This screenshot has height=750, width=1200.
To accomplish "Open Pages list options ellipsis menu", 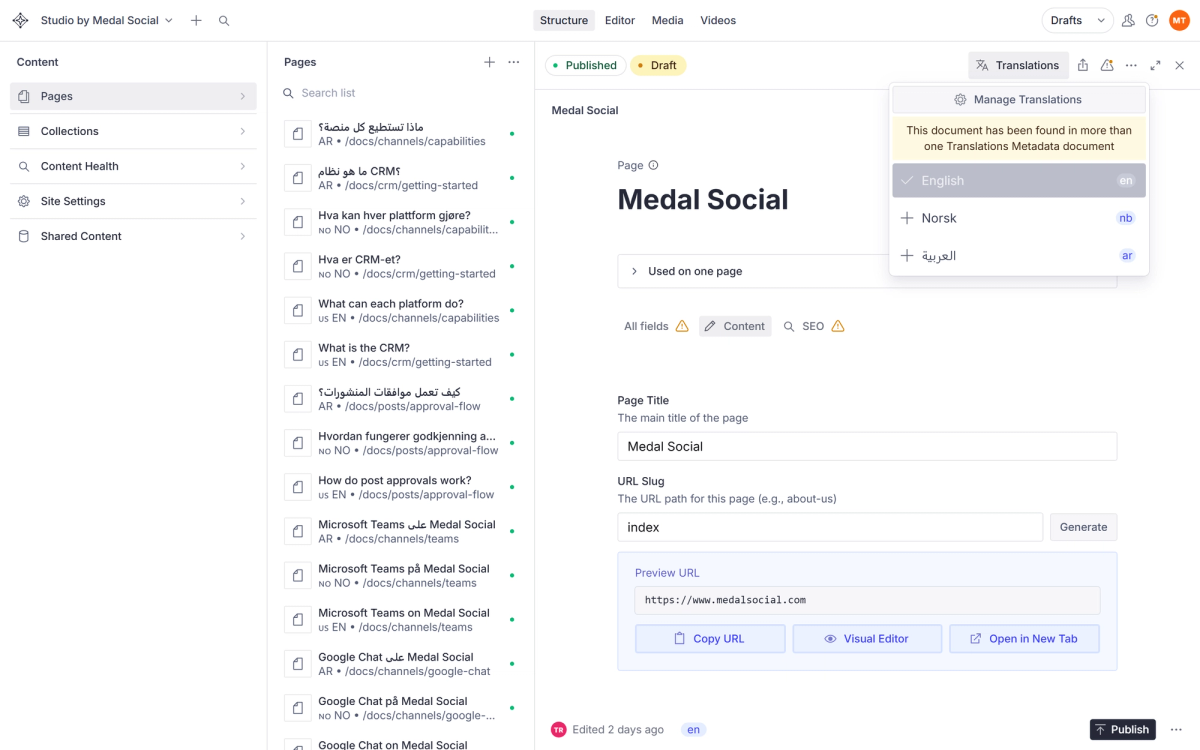I will [514, 62].
